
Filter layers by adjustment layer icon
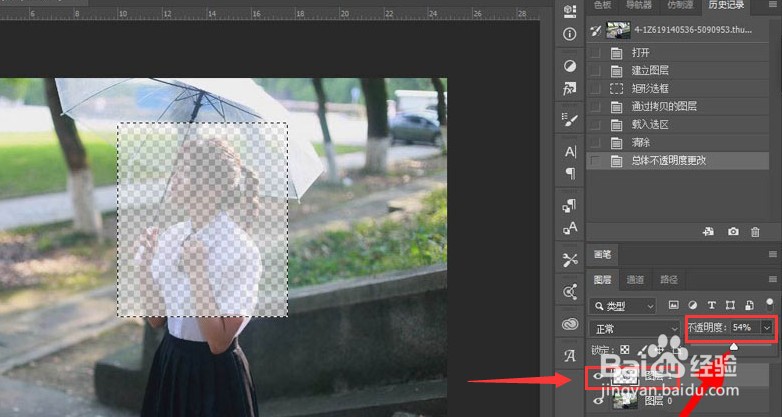point(693,305)
